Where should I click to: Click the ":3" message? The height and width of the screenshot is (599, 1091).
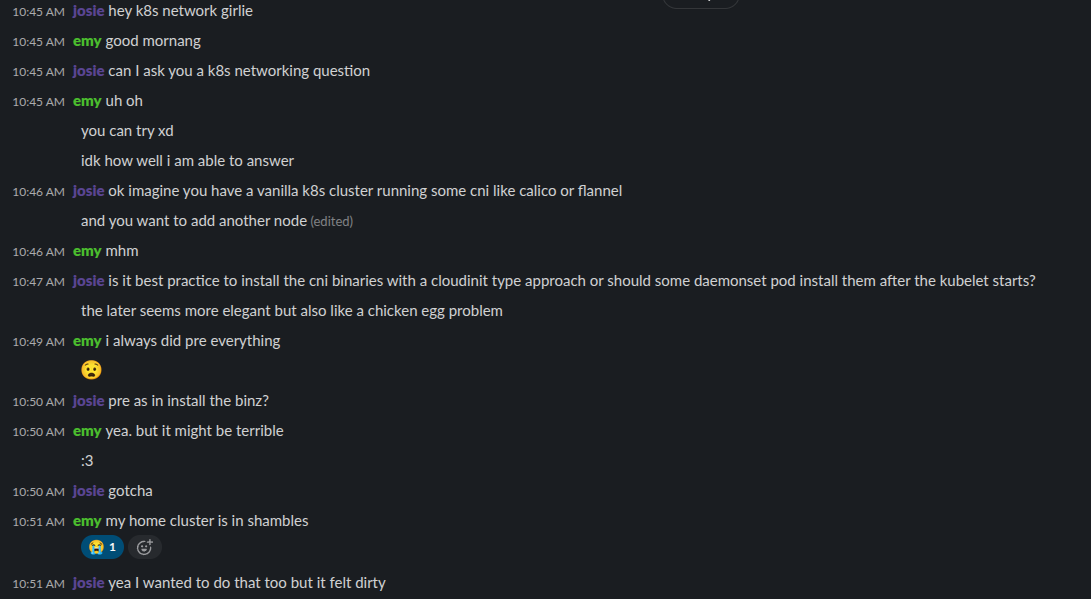tap(87, 461)
